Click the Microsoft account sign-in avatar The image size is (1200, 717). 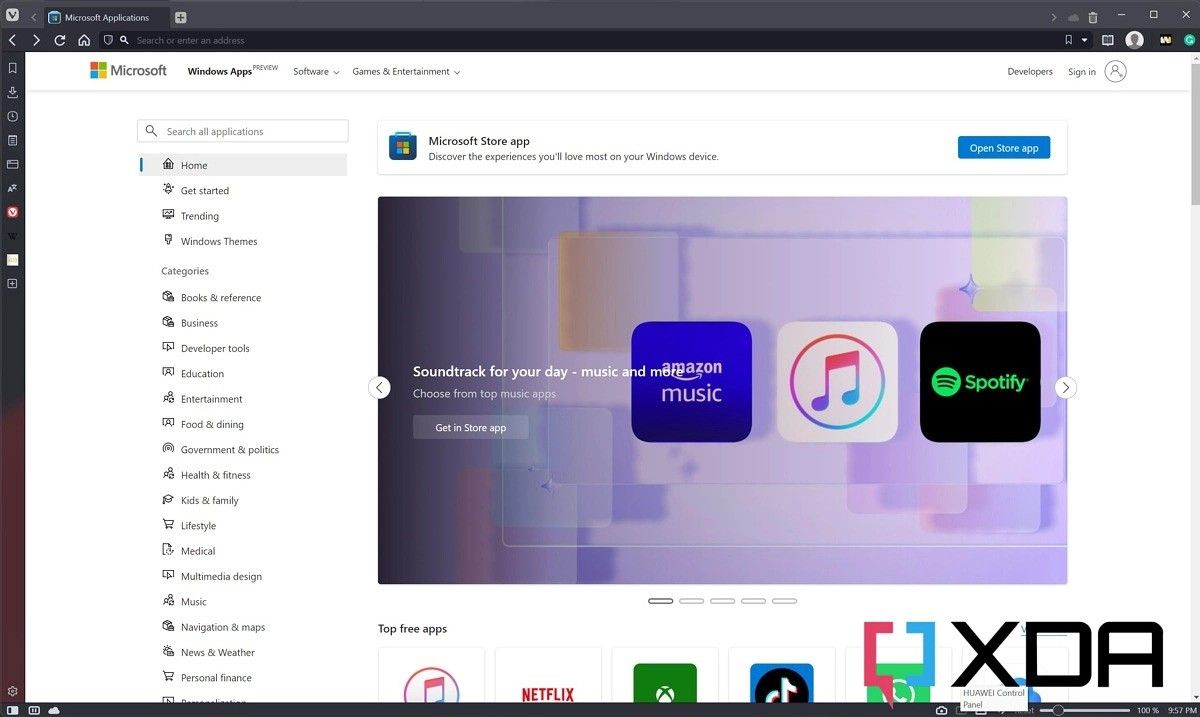pos(1116,71)
